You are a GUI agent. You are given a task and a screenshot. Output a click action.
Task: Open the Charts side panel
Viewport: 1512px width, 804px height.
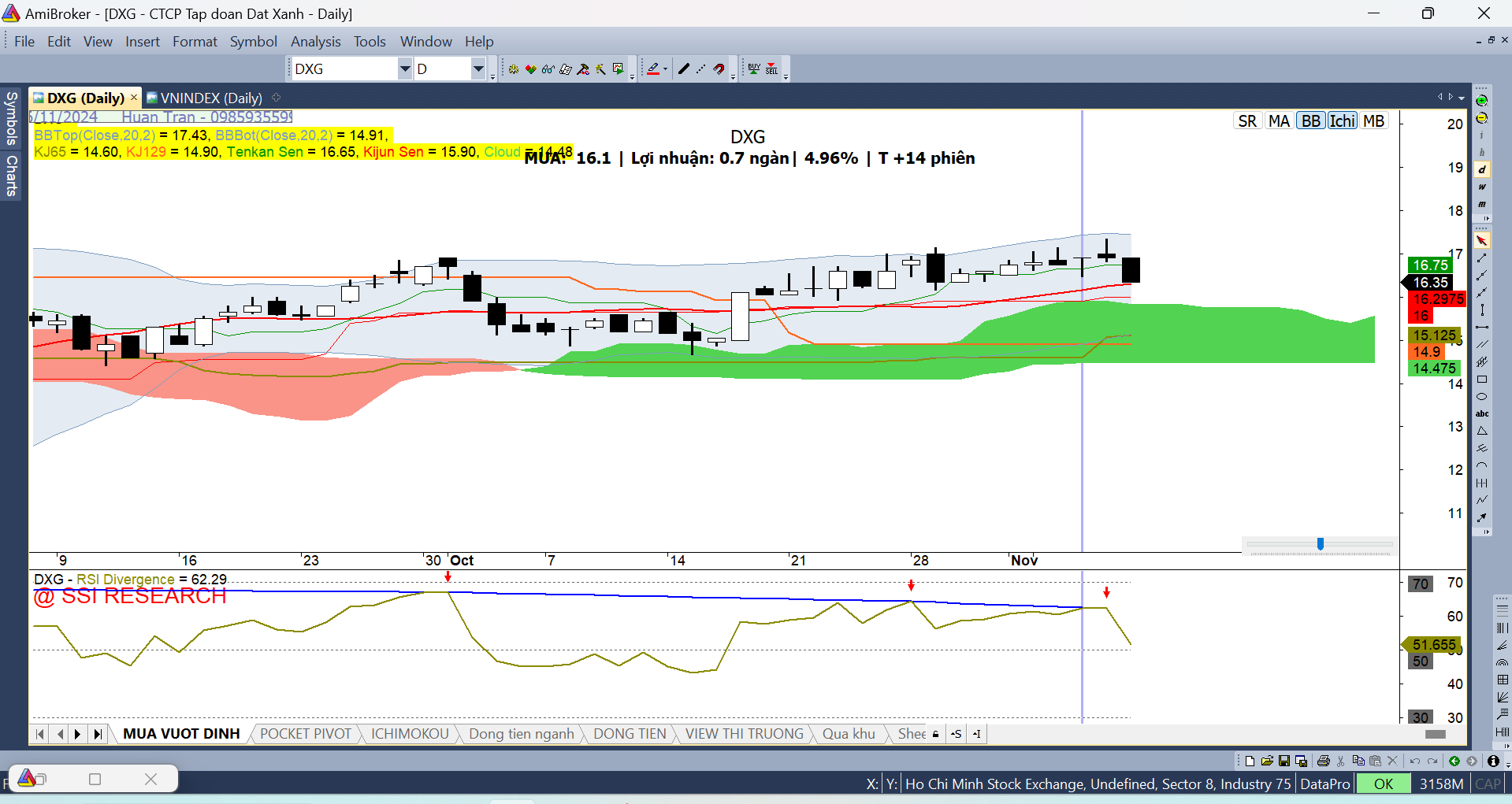click(x=11, y=176)
